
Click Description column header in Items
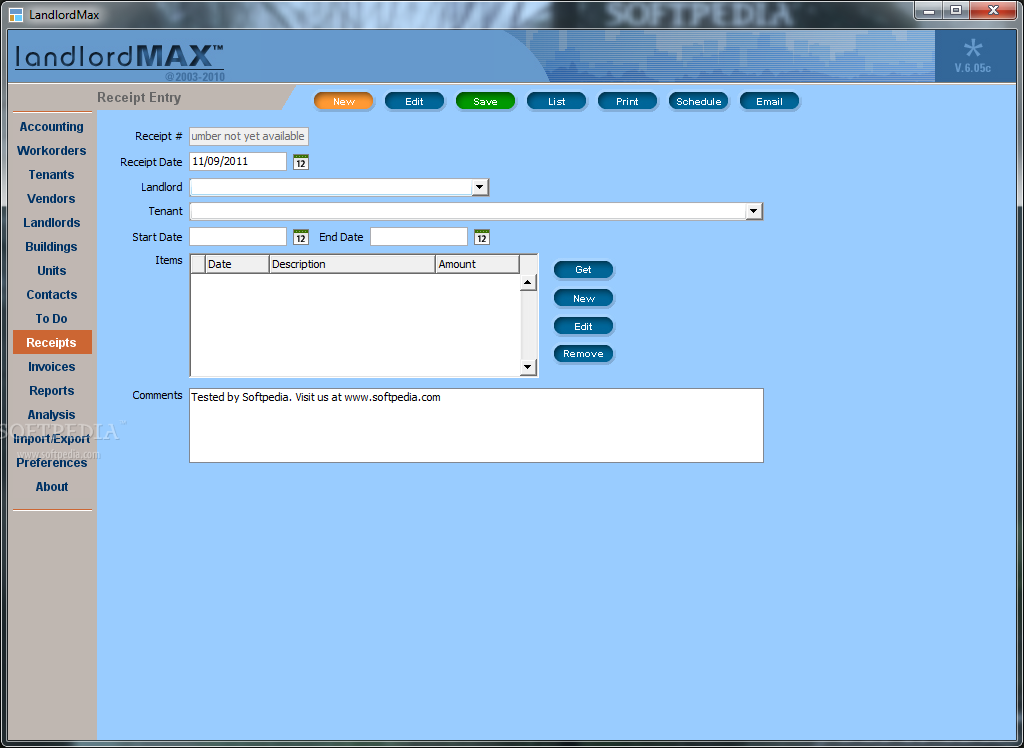(352, 264)
